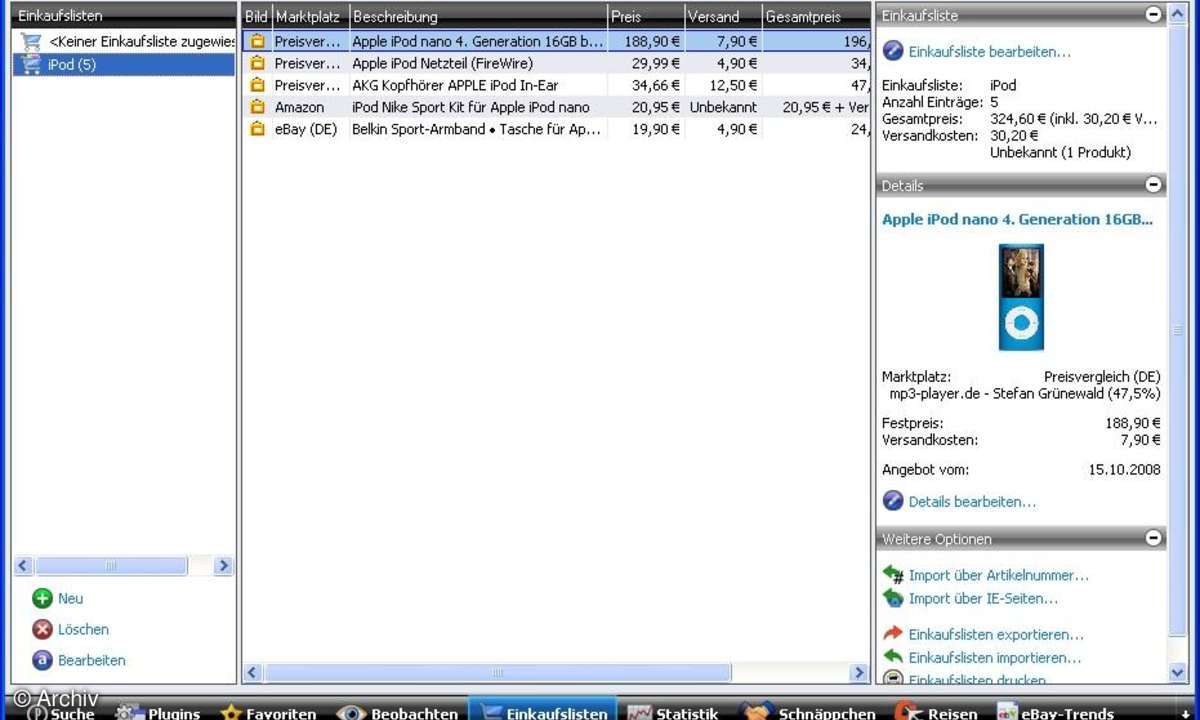1200x720 pixels.
Task: Click bag icon in the Amazon row
Action: coord(257,107)
